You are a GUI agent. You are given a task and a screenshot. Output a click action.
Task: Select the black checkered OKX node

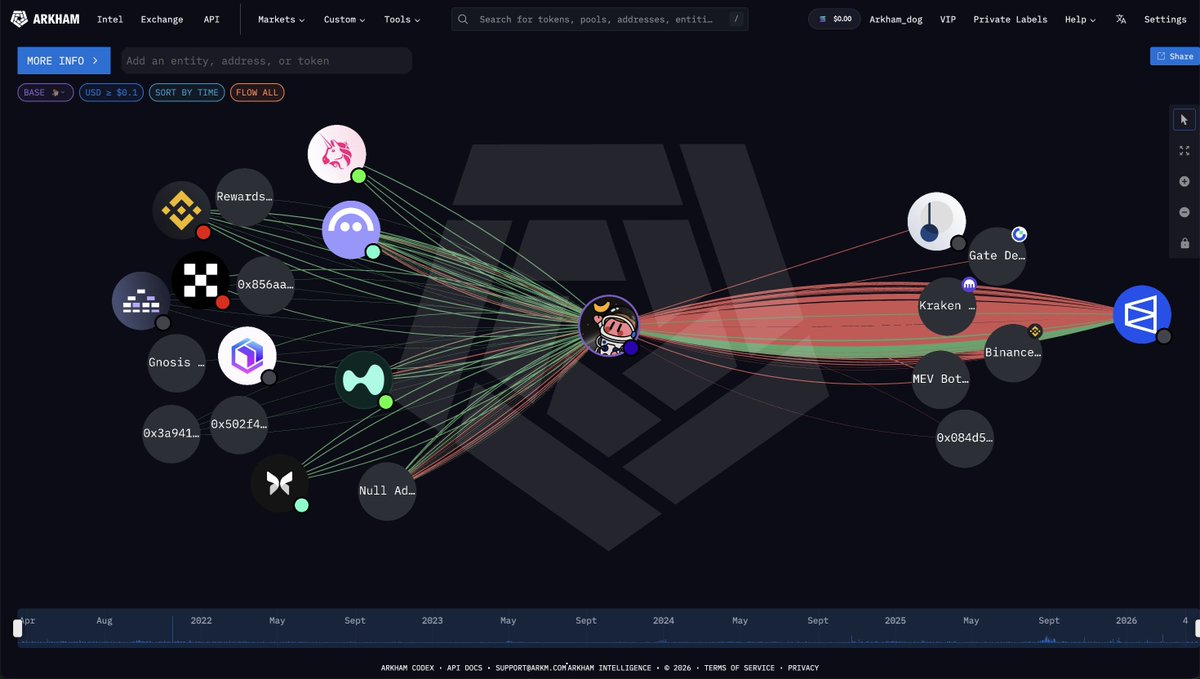pos(200,280)
